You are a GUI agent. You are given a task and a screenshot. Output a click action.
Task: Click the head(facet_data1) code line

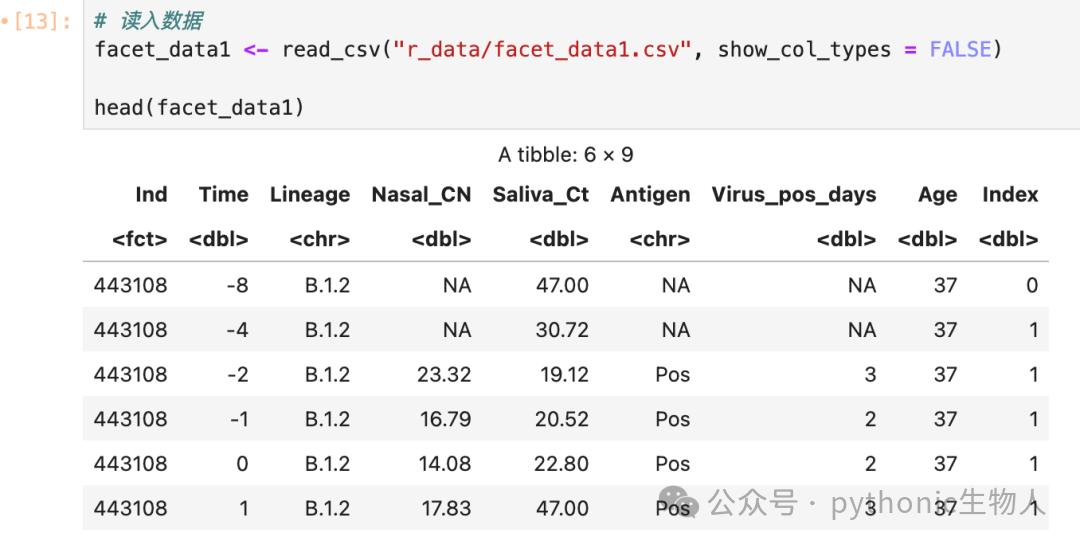point(199,107)
